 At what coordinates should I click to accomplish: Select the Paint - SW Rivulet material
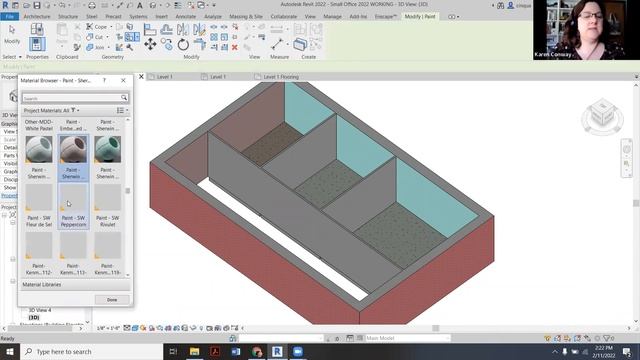click(x=108, y=206)
